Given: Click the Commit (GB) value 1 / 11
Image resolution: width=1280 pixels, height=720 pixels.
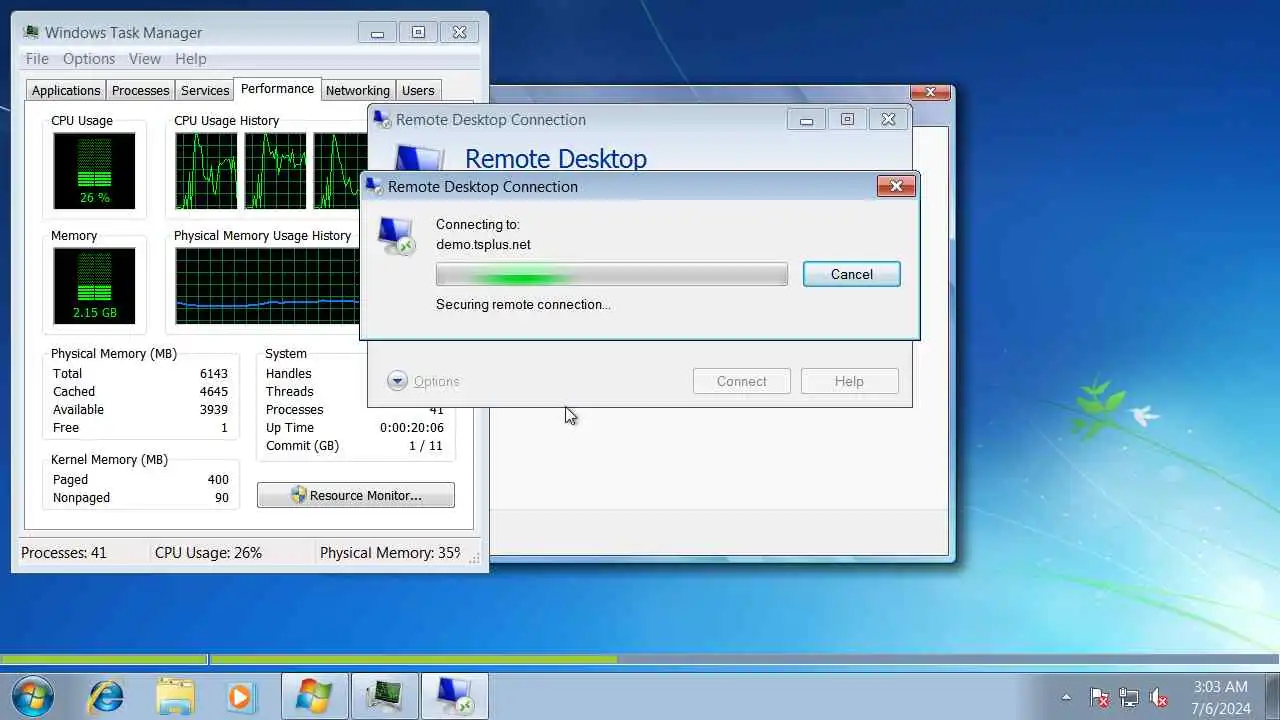Looking at the screenshot, I should pos(426,445).
